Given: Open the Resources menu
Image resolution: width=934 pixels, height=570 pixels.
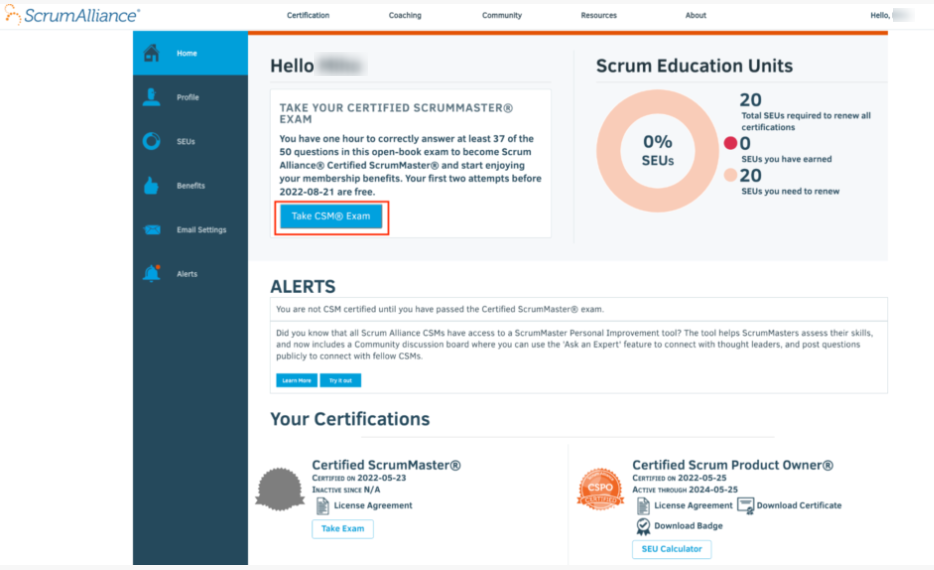Looking at the screenshot, I should point(599,15).
